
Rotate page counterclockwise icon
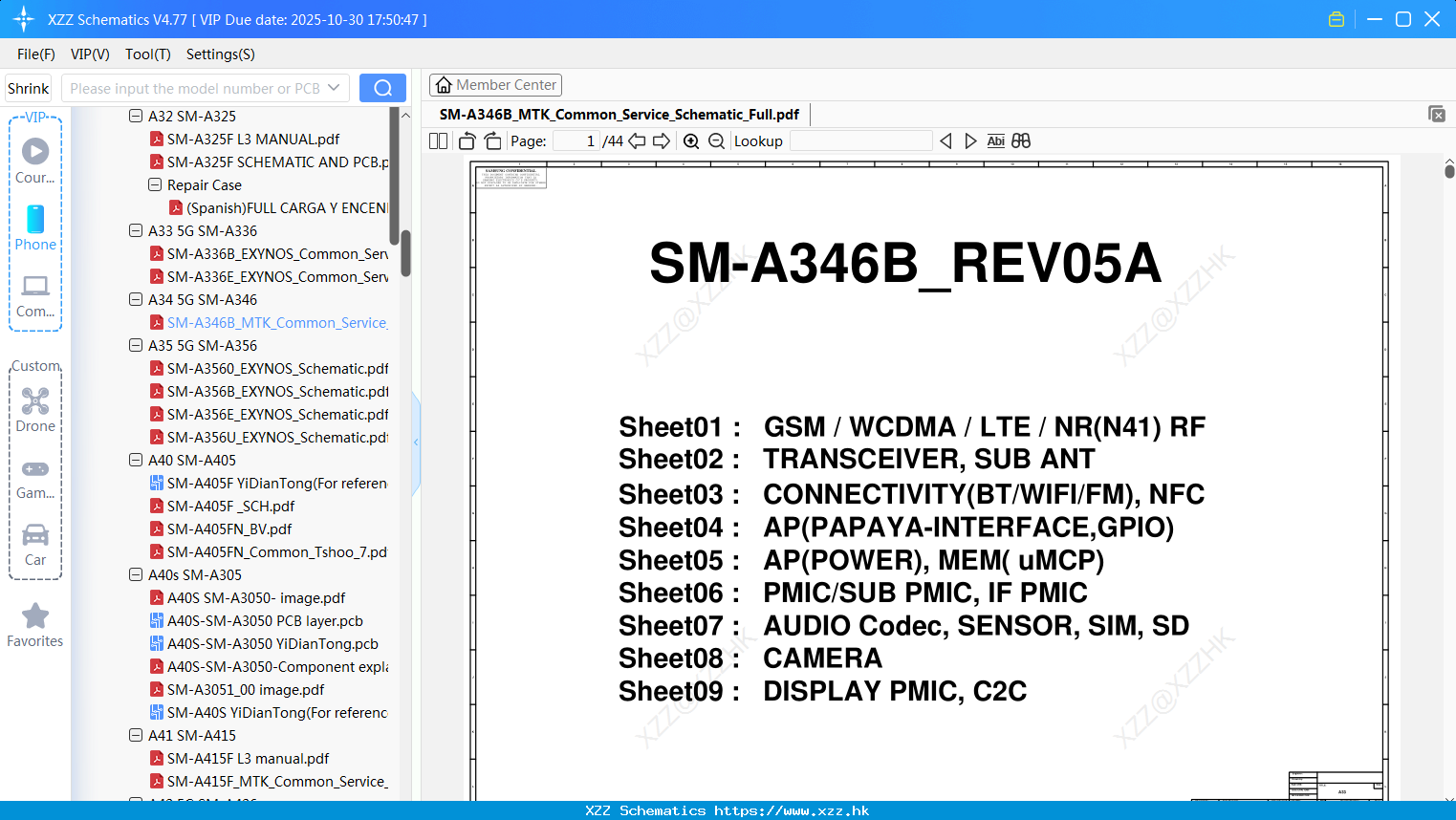pos(467,140)
